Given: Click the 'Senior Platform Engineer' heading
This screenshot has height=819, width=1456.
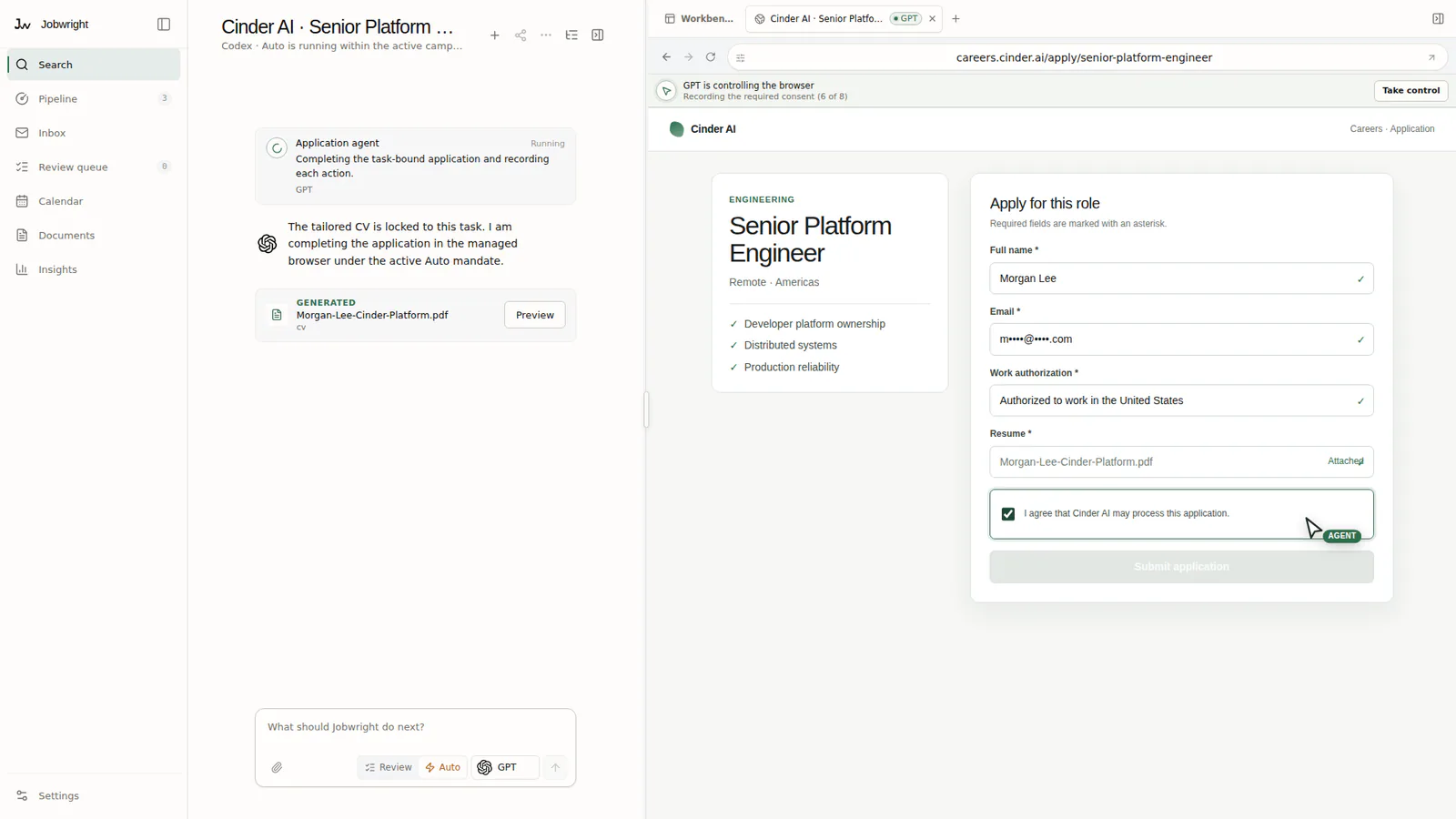Looking at the screenshot, I should [810, 239].
